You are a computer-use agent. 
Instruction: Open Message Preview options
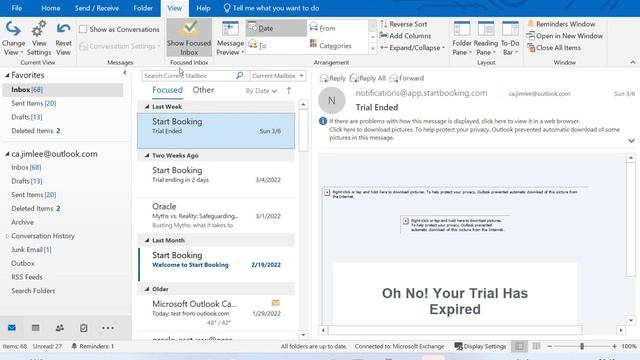(230, 38)
